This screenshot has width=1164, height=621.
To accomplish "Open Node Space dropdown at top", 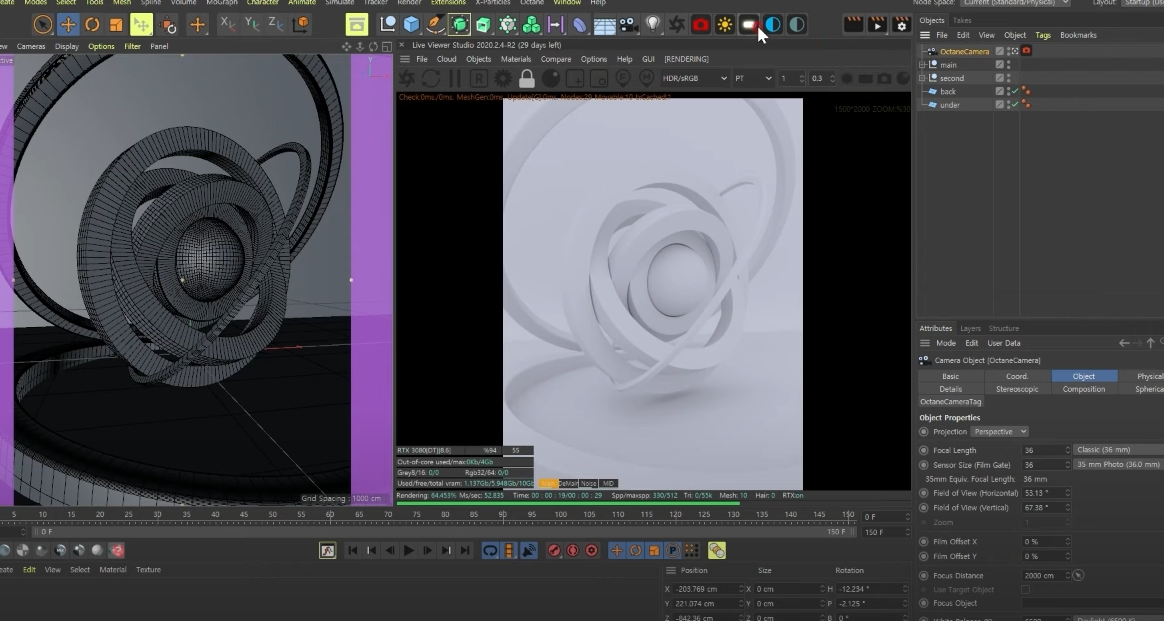I will [x=1015, y=2].
